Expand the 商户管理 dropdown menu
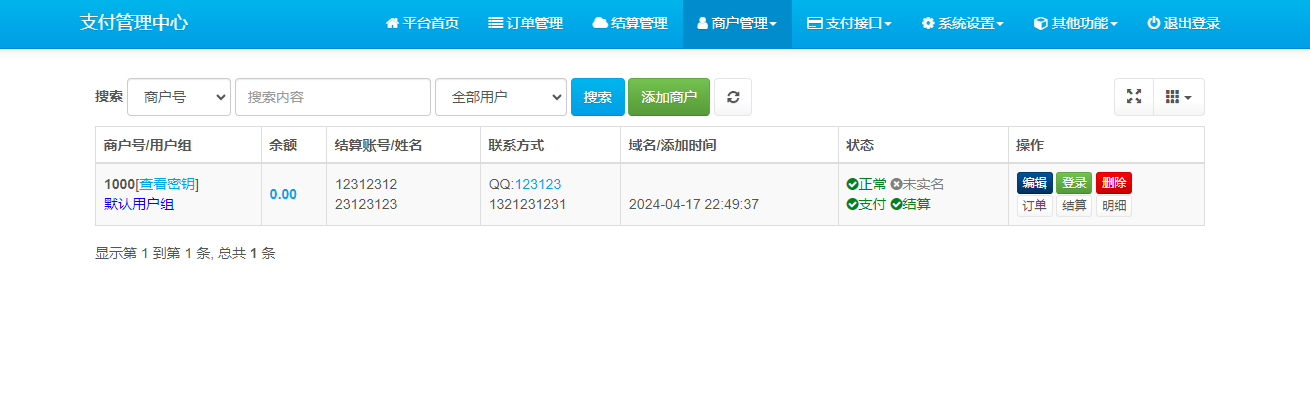This screenshot has height=409, width=1310. point(737,23)
